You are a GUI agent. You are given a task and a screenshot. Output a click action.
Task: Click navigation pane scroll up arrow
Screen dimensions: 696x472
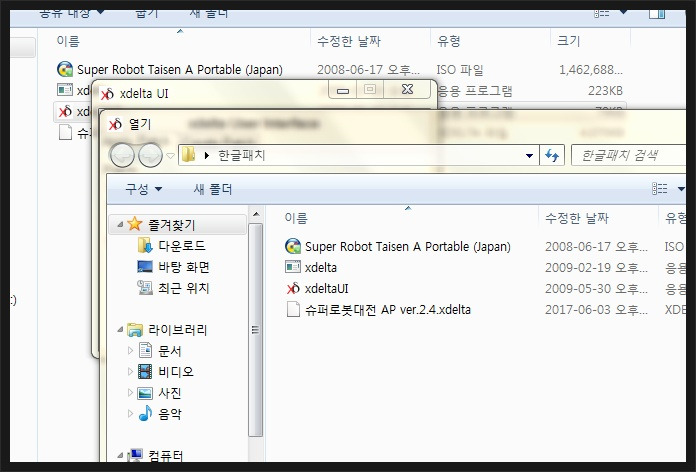click(x=256, y=214)
